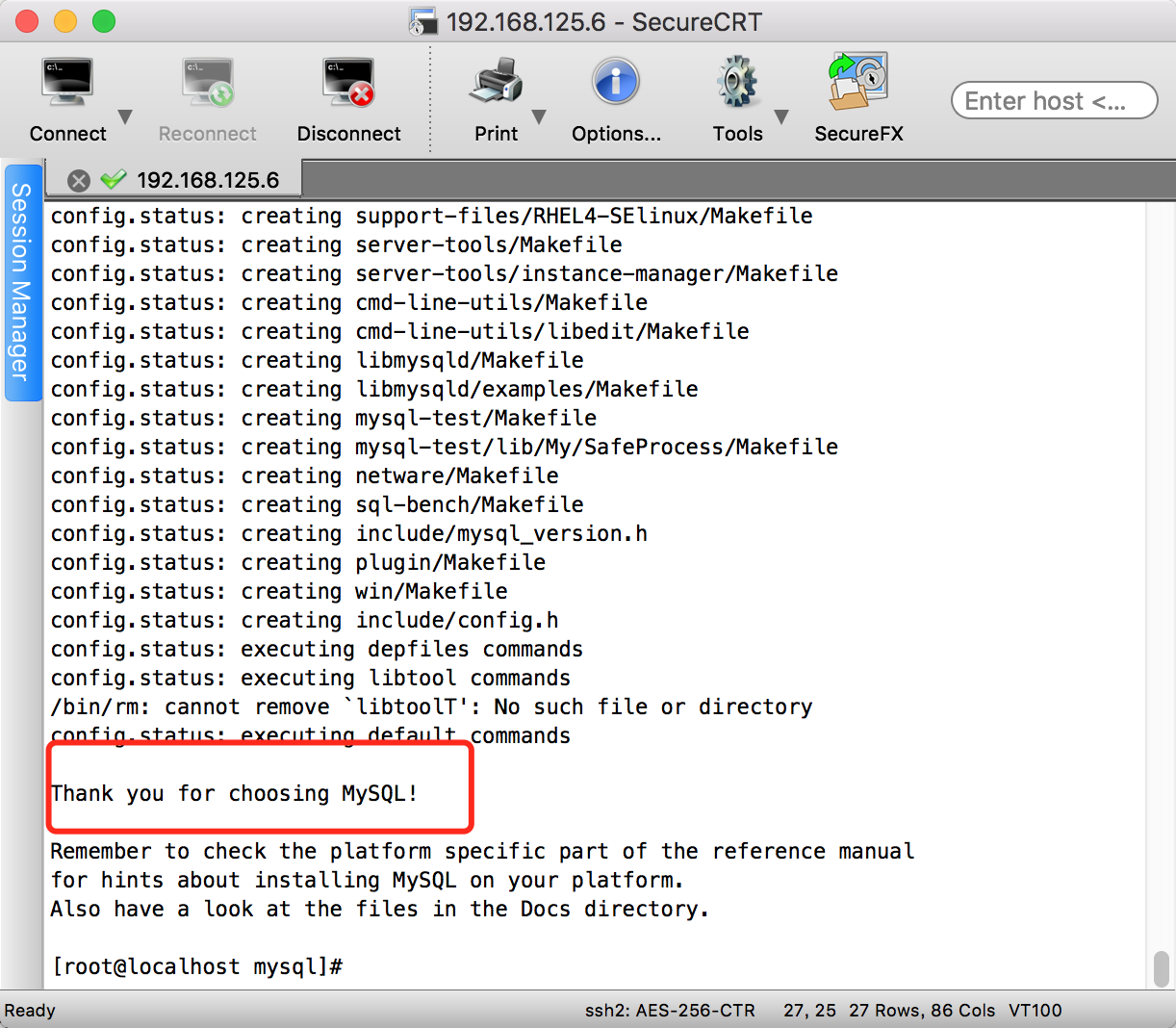The width and height of the screenshot is (1176, 1028).
Task: Click the terminal vertical scrollbar thumb
Action: pyautogui.click(x=1162, y=968)
